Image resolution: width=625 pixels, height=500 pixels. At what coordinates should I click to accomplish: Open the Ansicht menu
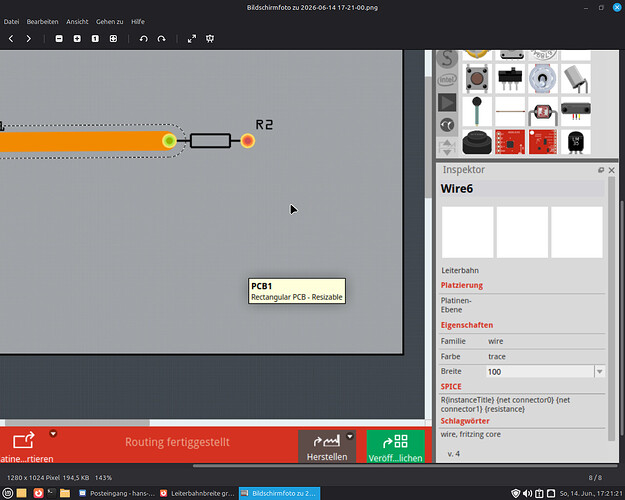(x=77, y=22)
